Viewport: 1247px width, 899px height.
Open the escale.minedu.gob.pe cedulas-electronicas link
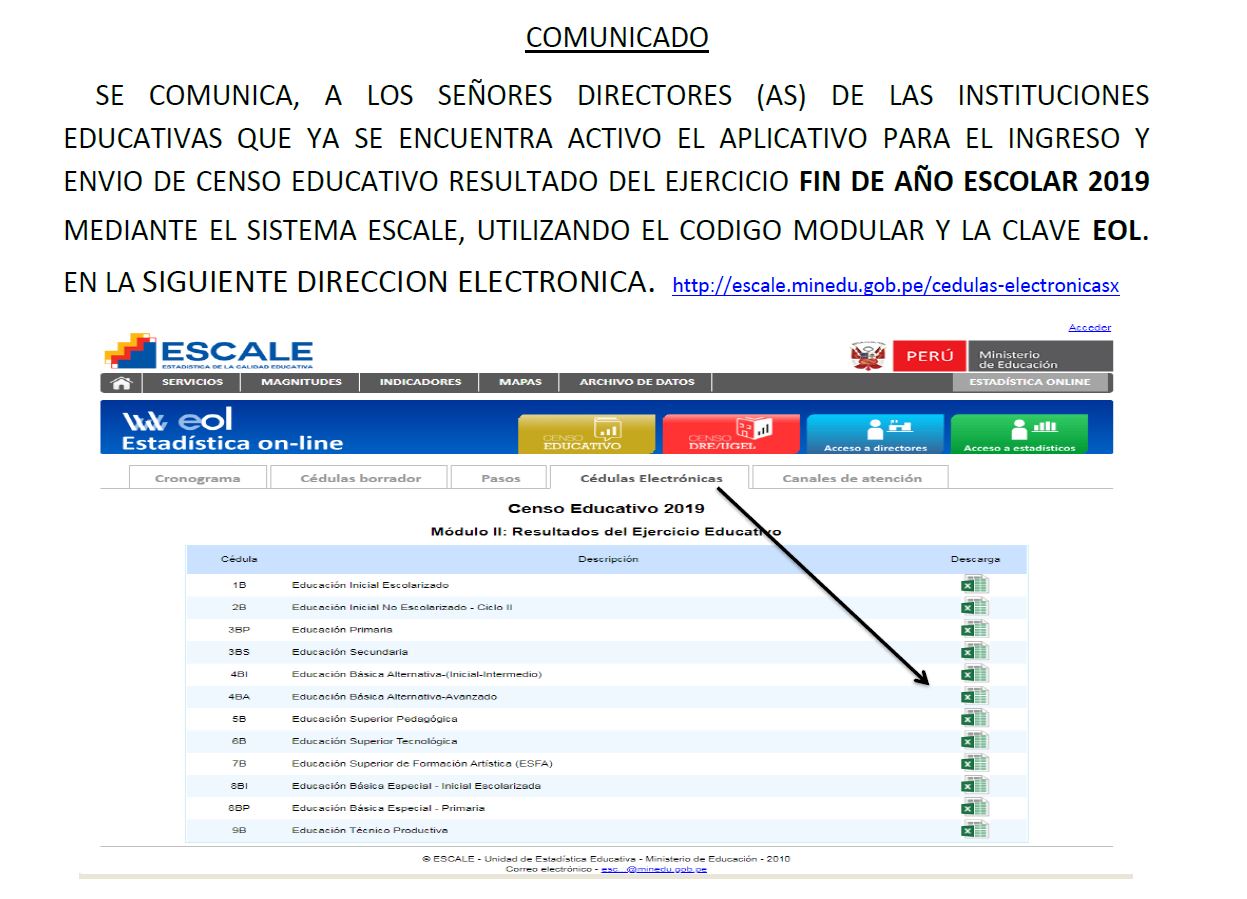coord(895,286)
